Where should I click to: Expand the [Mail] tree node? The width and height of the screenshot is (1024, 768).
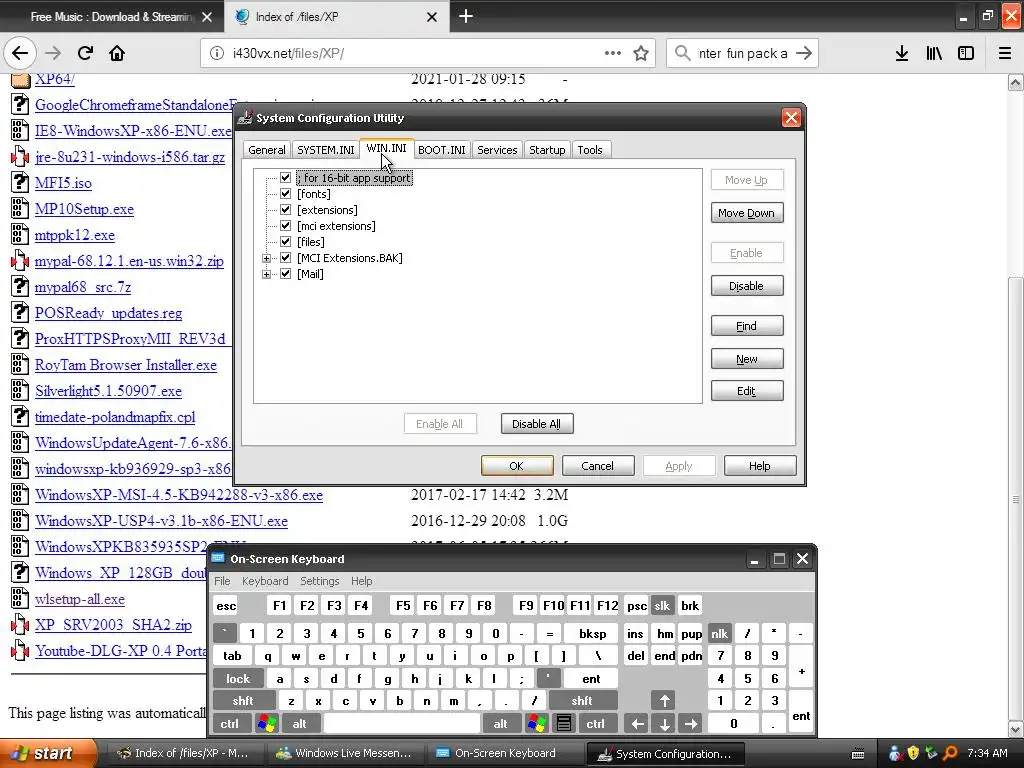(266, 274)
